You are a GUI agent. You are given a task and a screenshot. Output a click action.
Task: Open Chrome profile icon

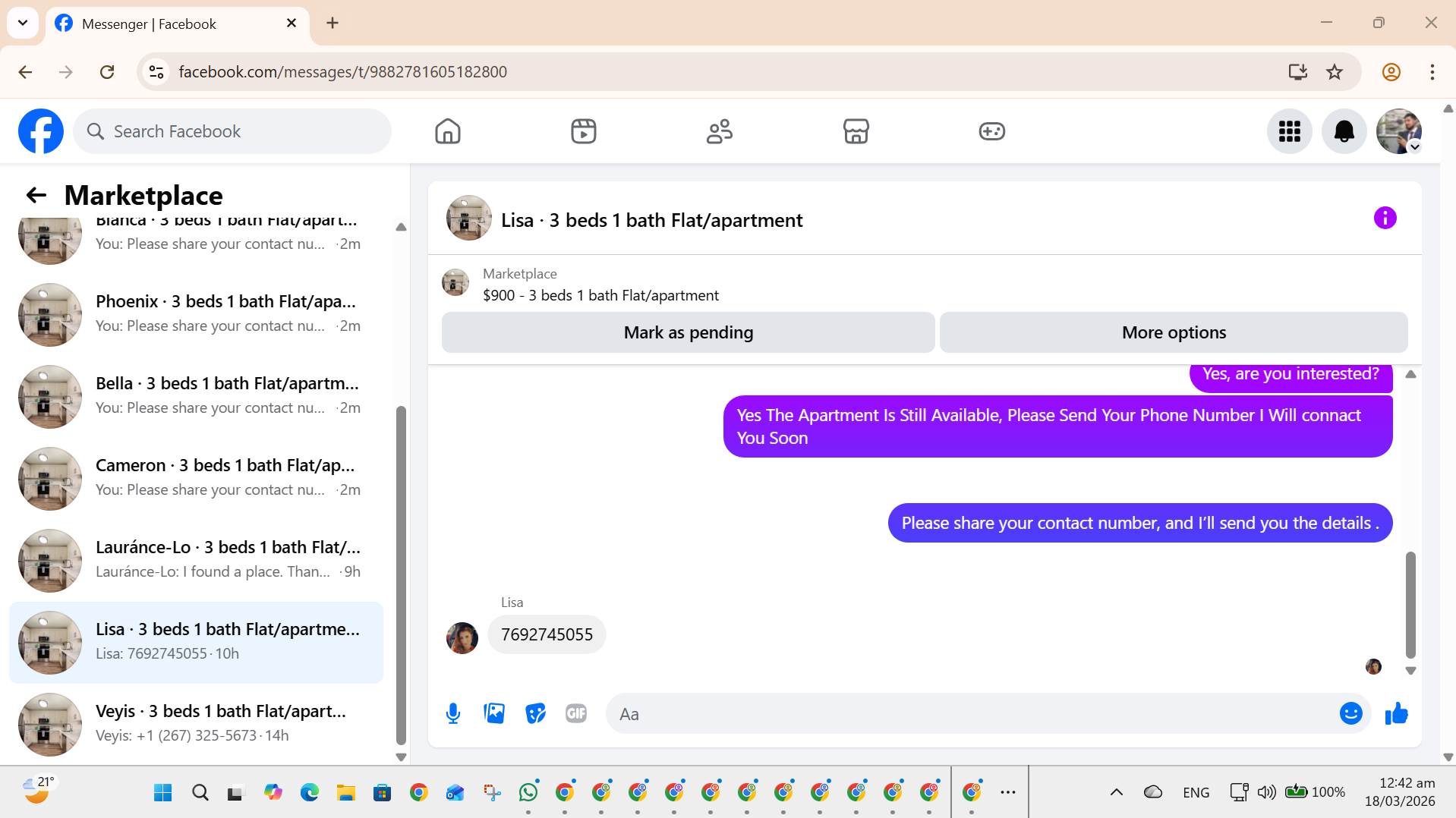1391,72
